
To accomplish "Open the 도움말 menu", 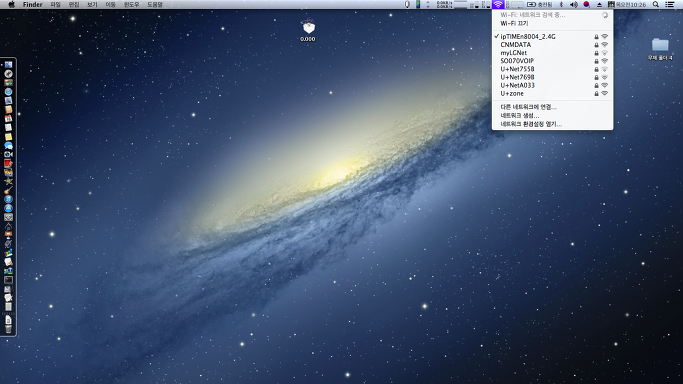I will pos(155,4).
